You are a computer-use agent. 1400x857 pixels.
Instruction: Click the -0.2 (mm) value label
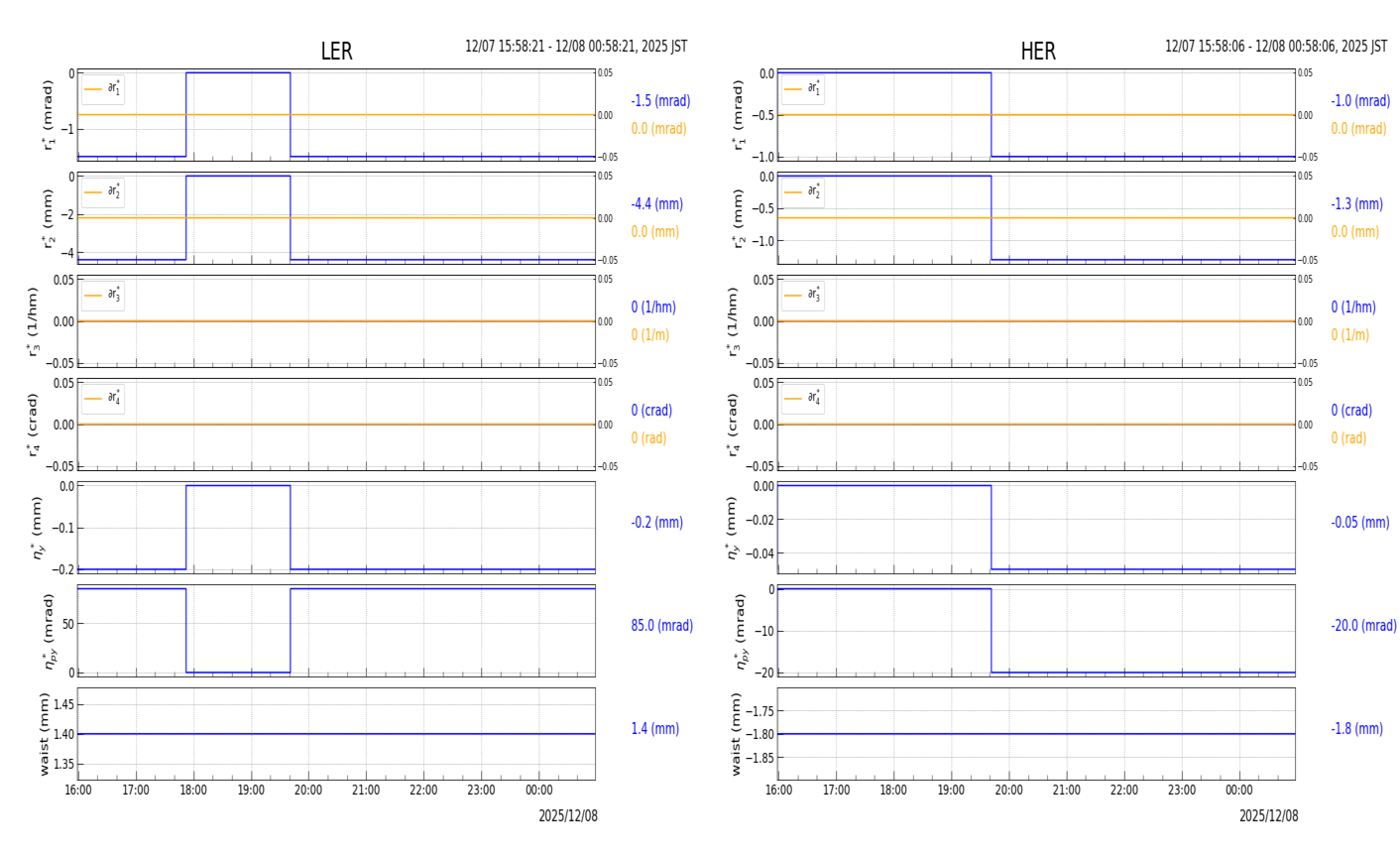656,523
